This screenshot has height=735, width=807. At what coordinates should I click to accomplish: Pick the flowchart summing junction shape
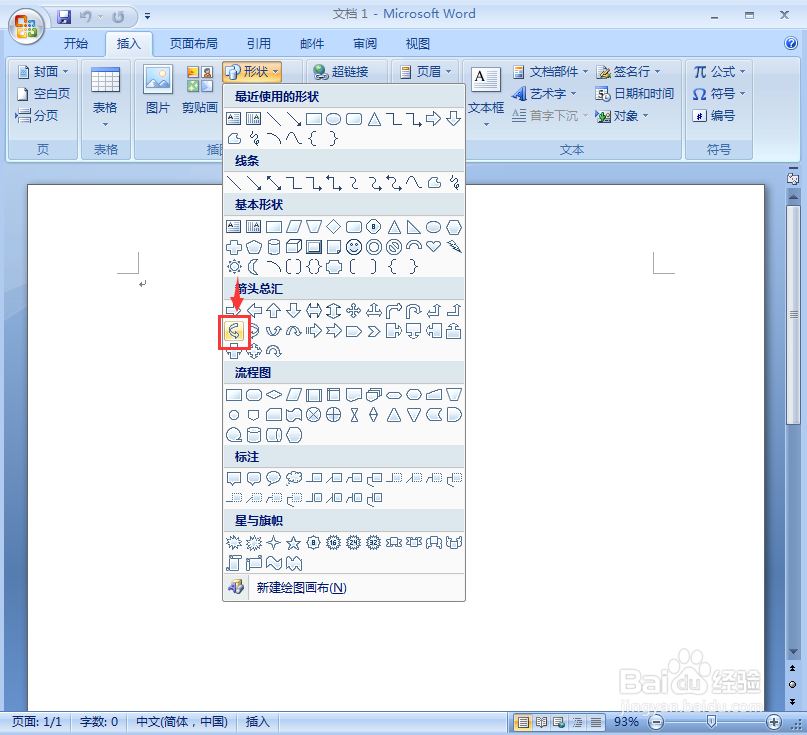[x=313, y=415]
